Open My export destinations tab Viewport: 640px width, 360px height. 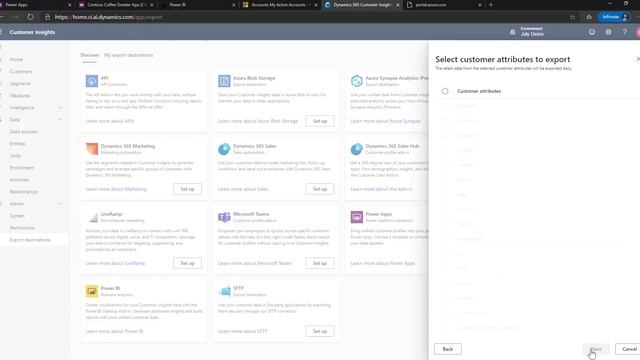point(129,55)
